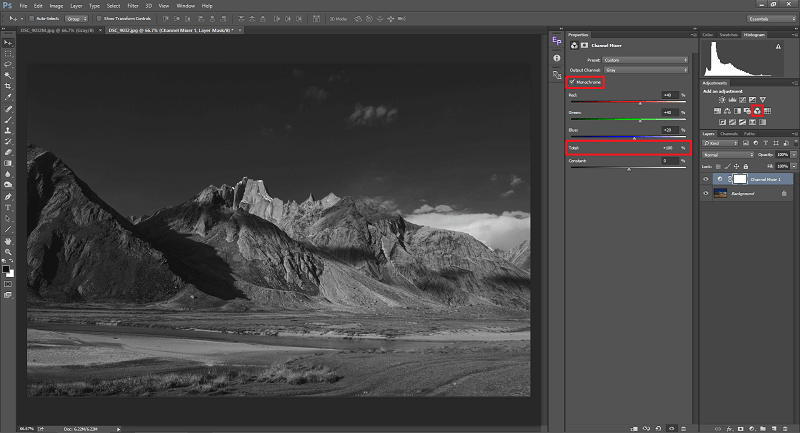Screen dimensions: 800x433
Task: Switch to the Channels tab
Action: click(729, 133)
